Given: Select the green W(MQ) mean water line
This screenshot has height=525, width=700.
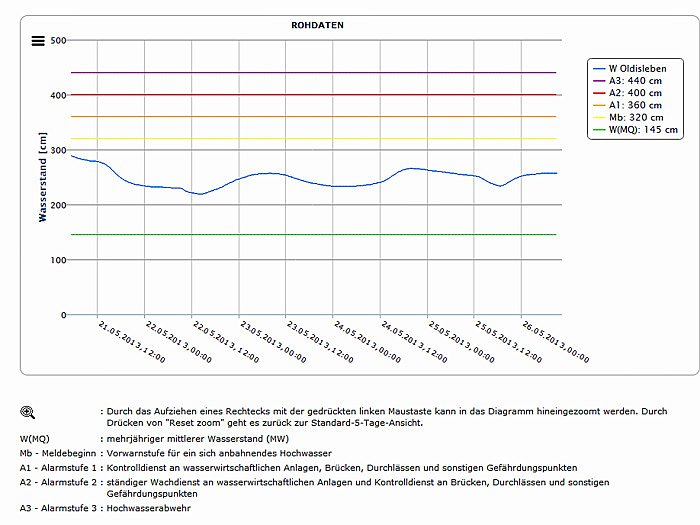Looking at the screenshot, I should tap(300, 235).
